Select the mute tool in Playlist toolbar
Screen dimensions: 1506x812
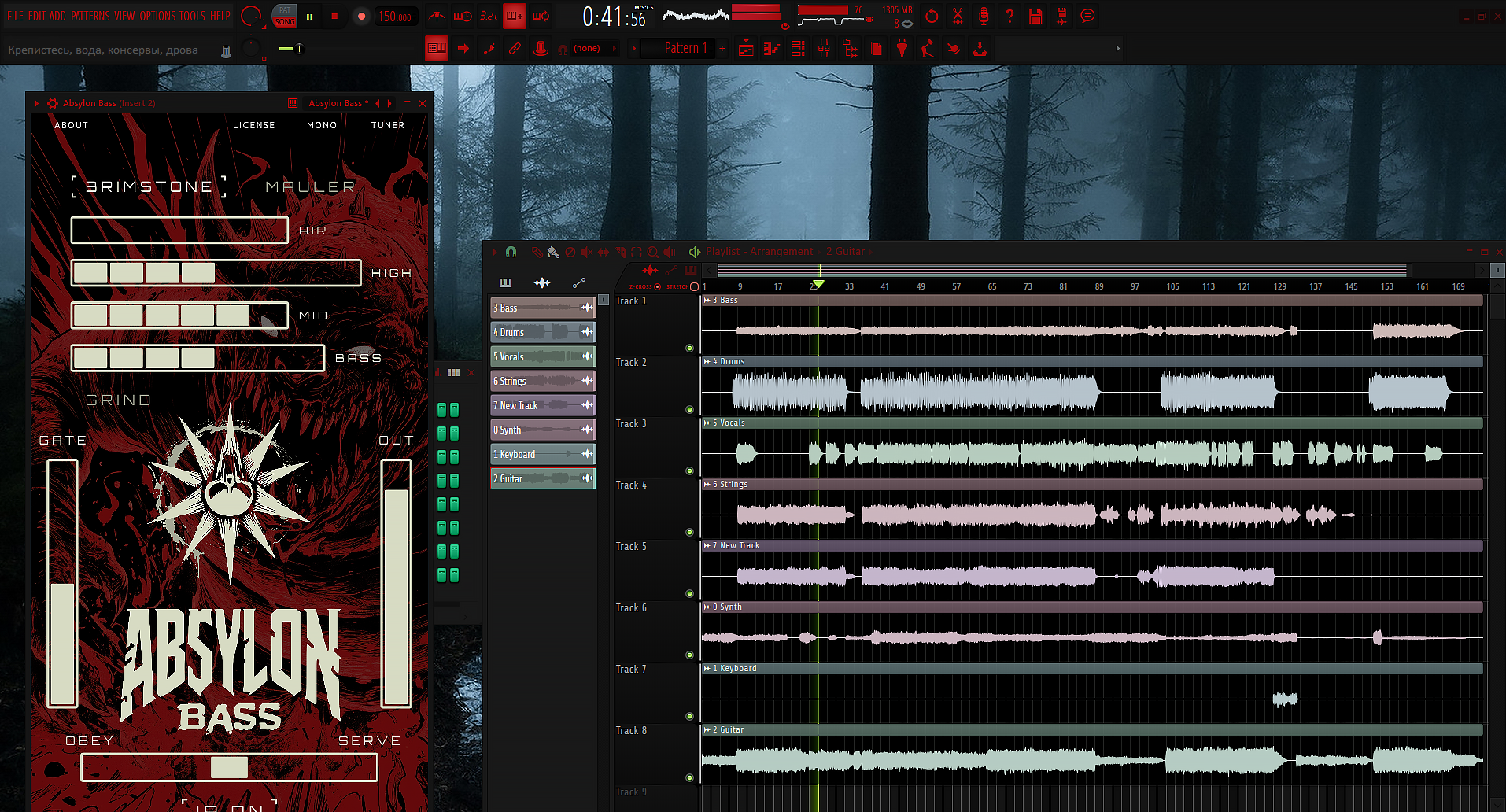(586, 252)
